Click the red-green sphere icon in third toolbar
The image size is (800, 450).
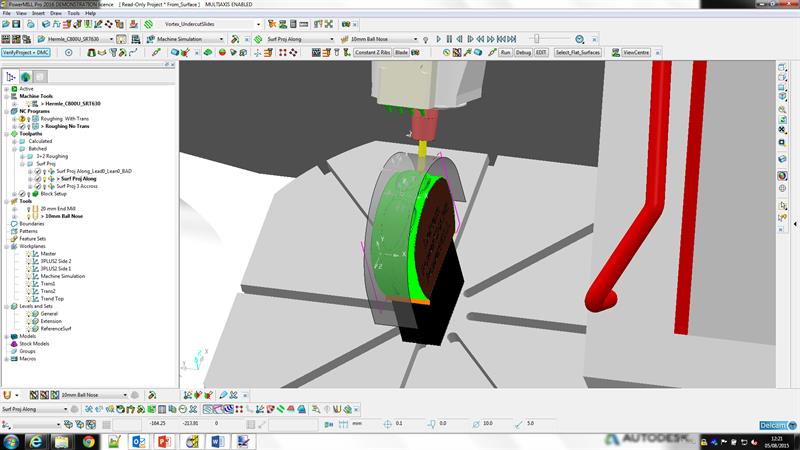222,53
